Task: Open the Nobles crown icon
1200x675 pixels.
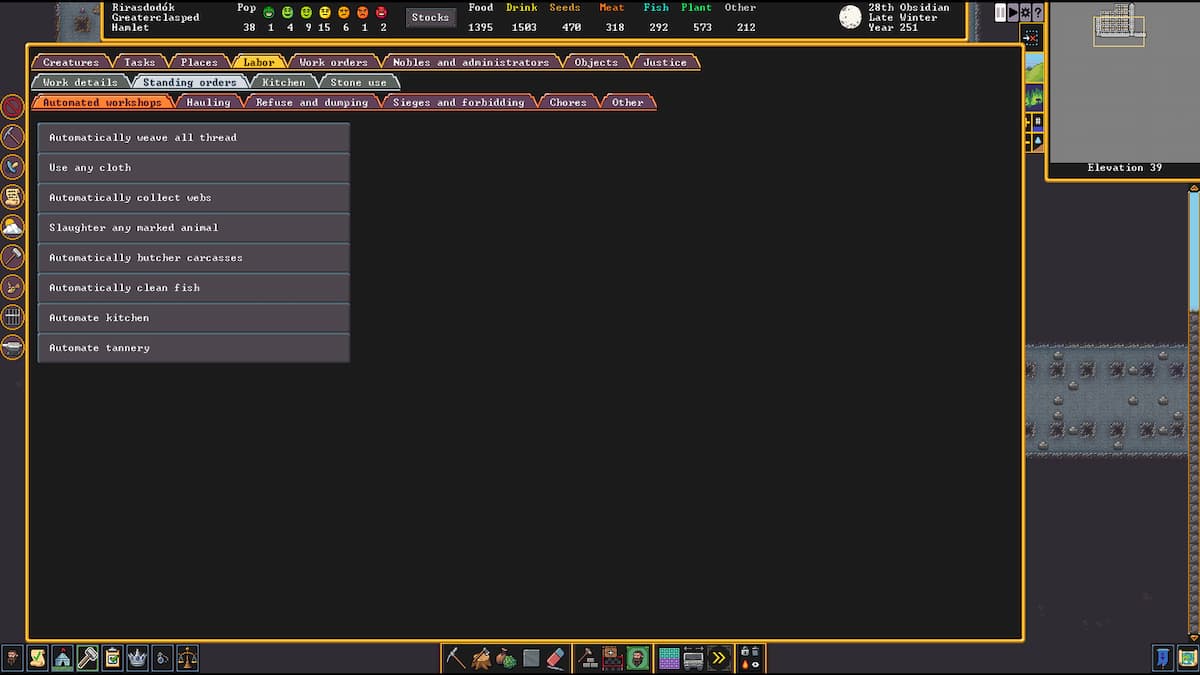Action: click(137, 658)
